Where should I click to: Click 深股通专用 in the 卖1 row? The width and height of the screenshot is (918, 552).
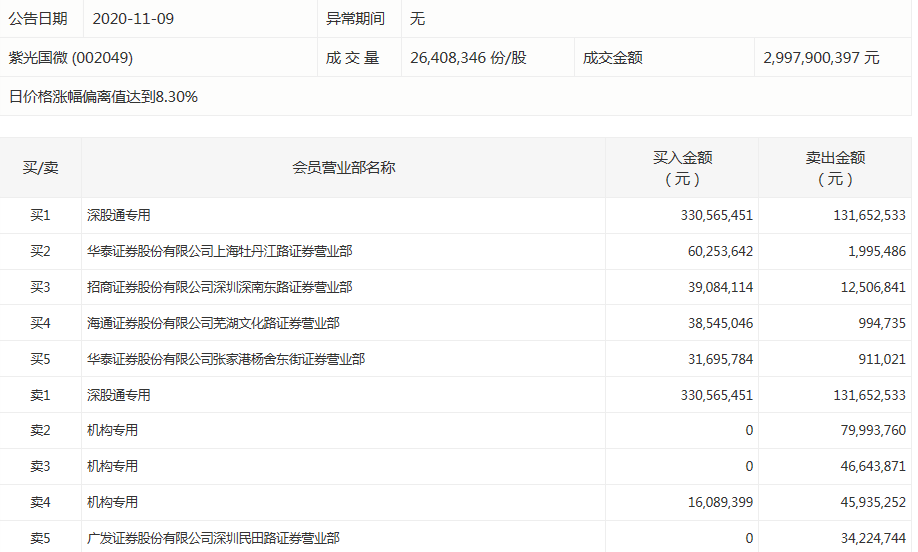tap(119, 396)
